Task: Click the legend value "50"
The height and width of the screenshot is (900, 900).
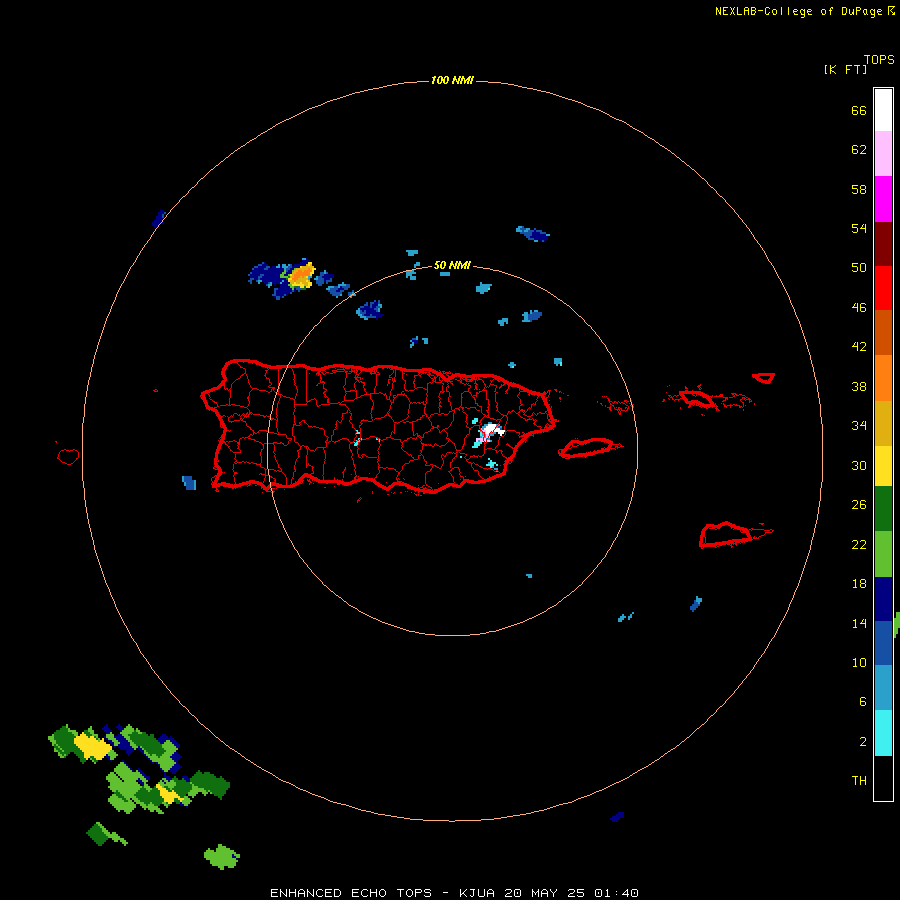Action: click(x=859, y=268)
